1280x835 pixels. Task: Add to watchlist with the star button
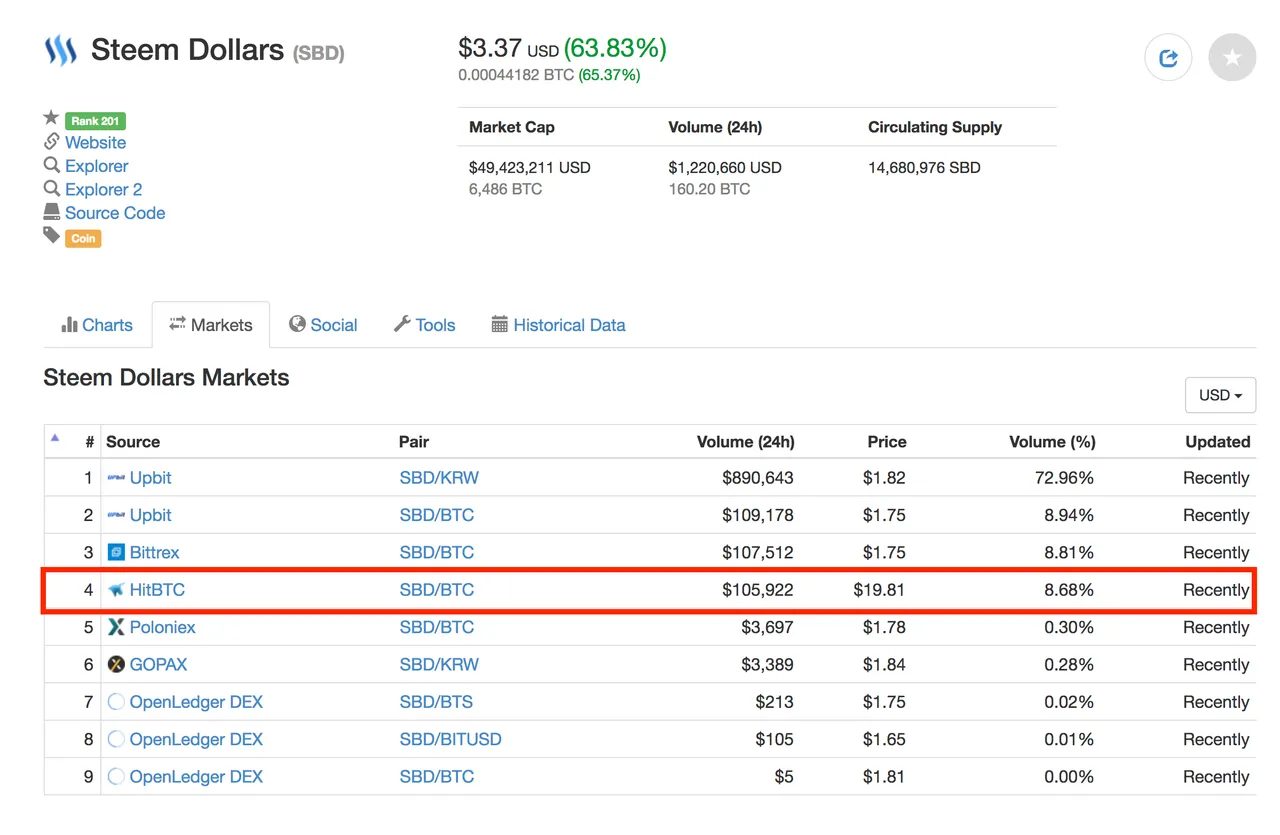coord(1232,58)
